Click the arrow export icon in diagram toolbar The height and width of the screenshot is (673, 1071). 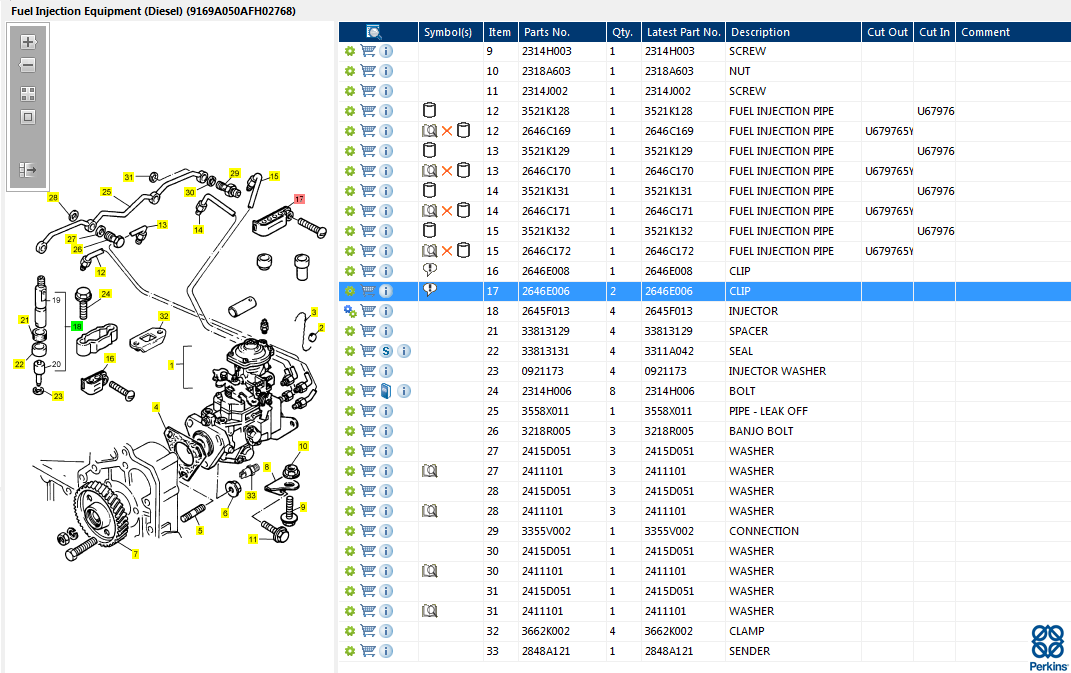[x=28, y=170]
